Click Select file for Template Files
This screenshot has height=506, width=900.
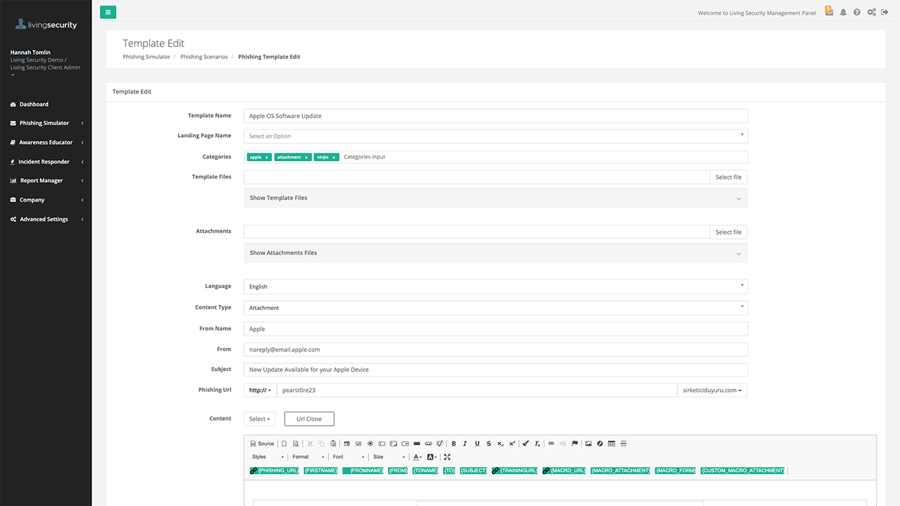click(728, 177)
